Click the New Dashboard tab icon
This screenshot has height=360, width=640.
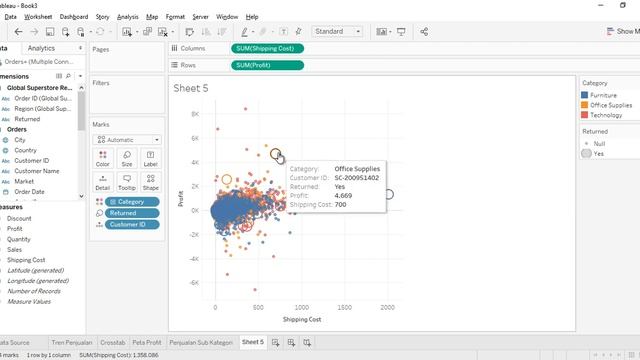(x=291, y=342)
